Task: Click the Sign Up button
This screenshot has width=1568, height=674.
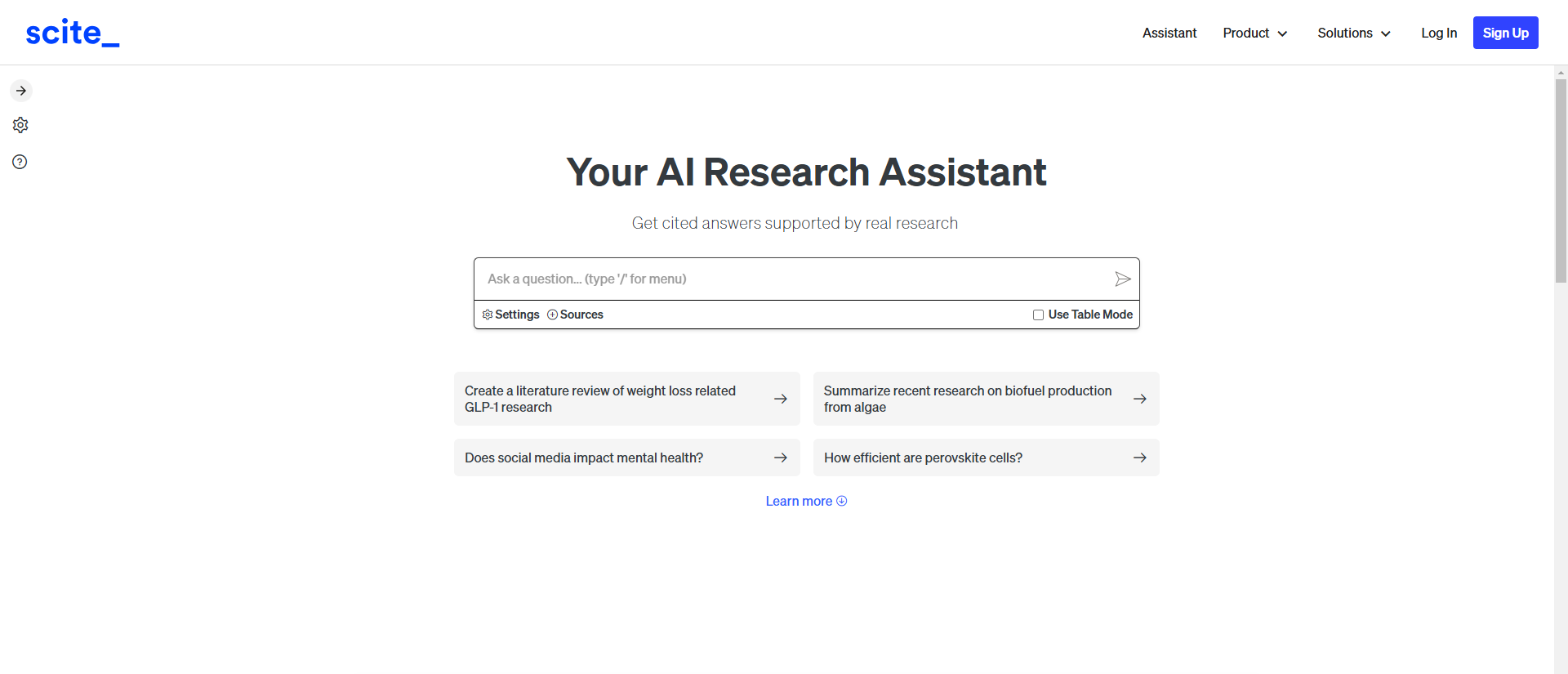Action: pos(1505,33)
